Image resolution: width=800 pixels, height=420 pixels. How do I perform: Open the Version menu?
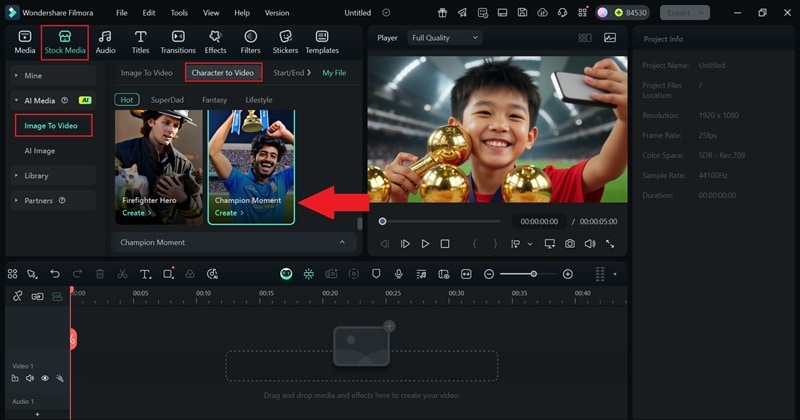(x=277, y=13)
